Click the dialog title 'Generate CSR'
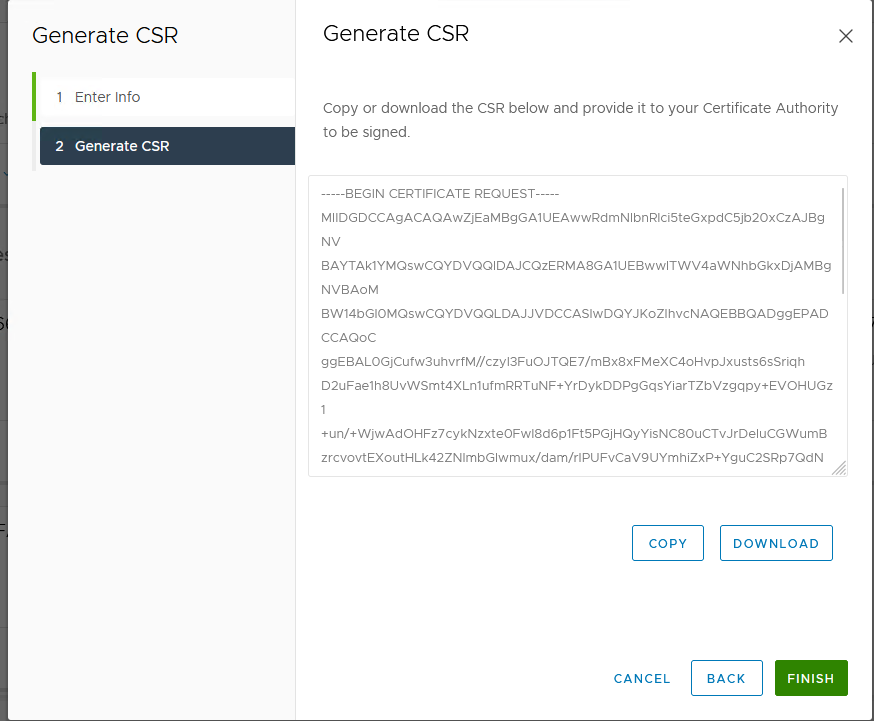Screen dimensions: 874x721 (x=396, y=33)
